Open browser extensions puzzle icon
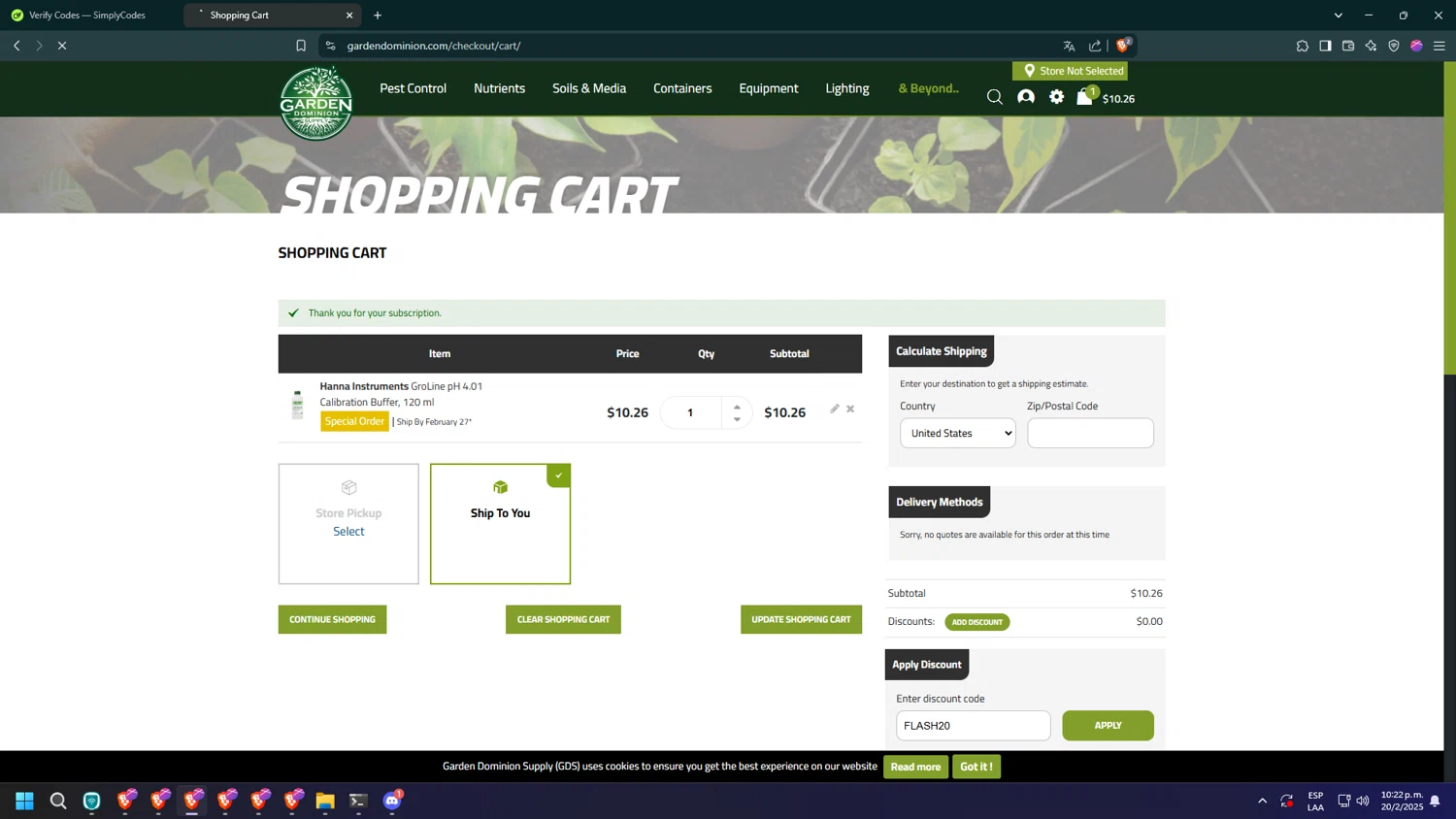The width and height of the screenshot is (1456, 819). point(1303,46)
